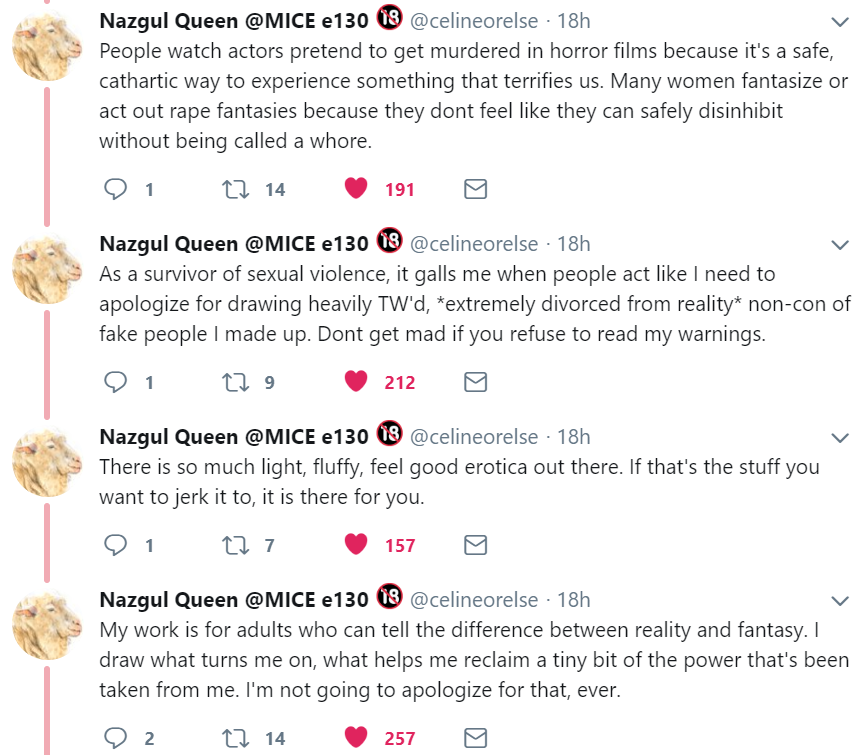Retweet the tweet with 7 retweets

(237, 545)
